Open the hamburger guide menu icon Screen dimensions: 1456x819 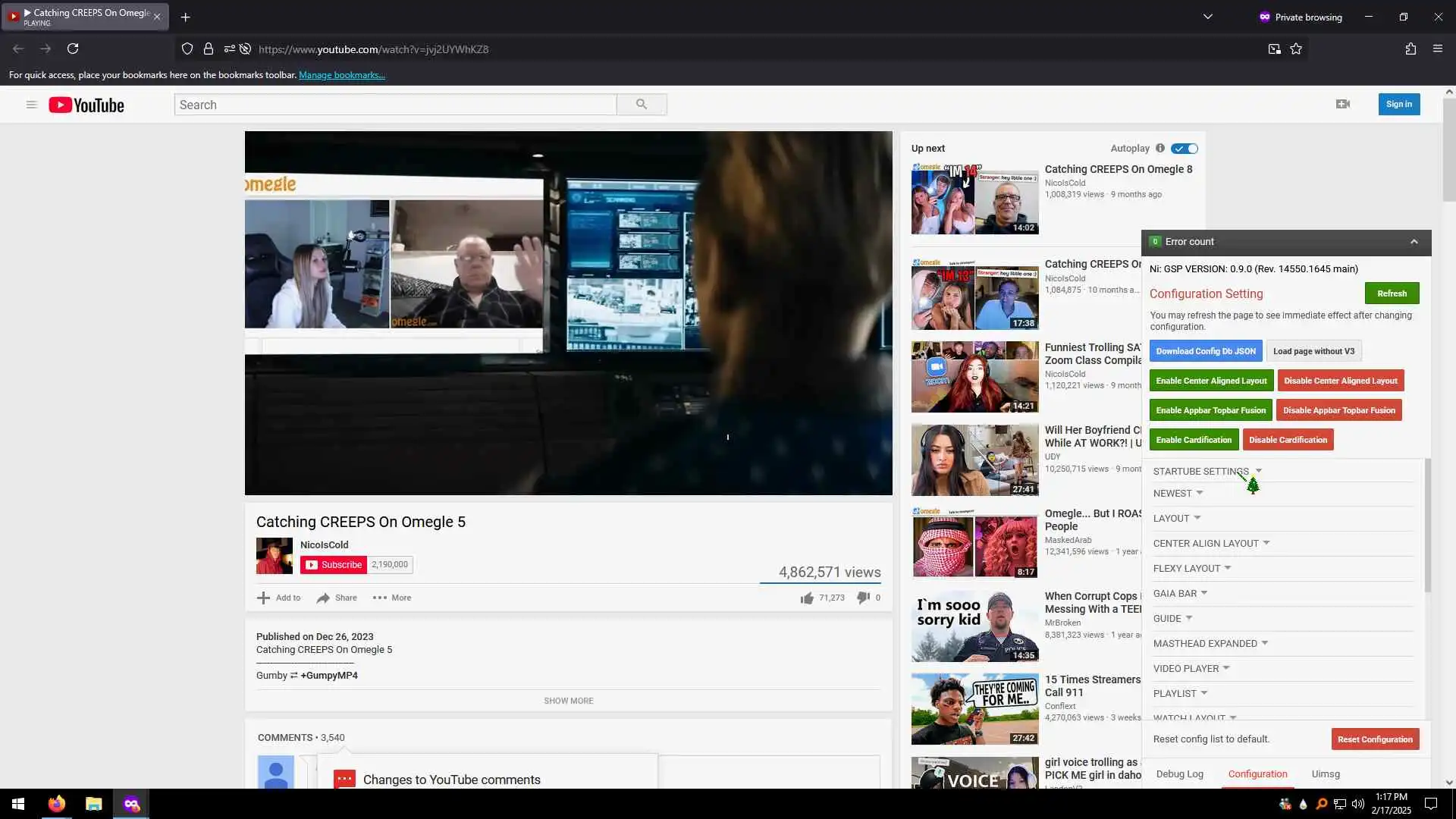click(31, 105)
